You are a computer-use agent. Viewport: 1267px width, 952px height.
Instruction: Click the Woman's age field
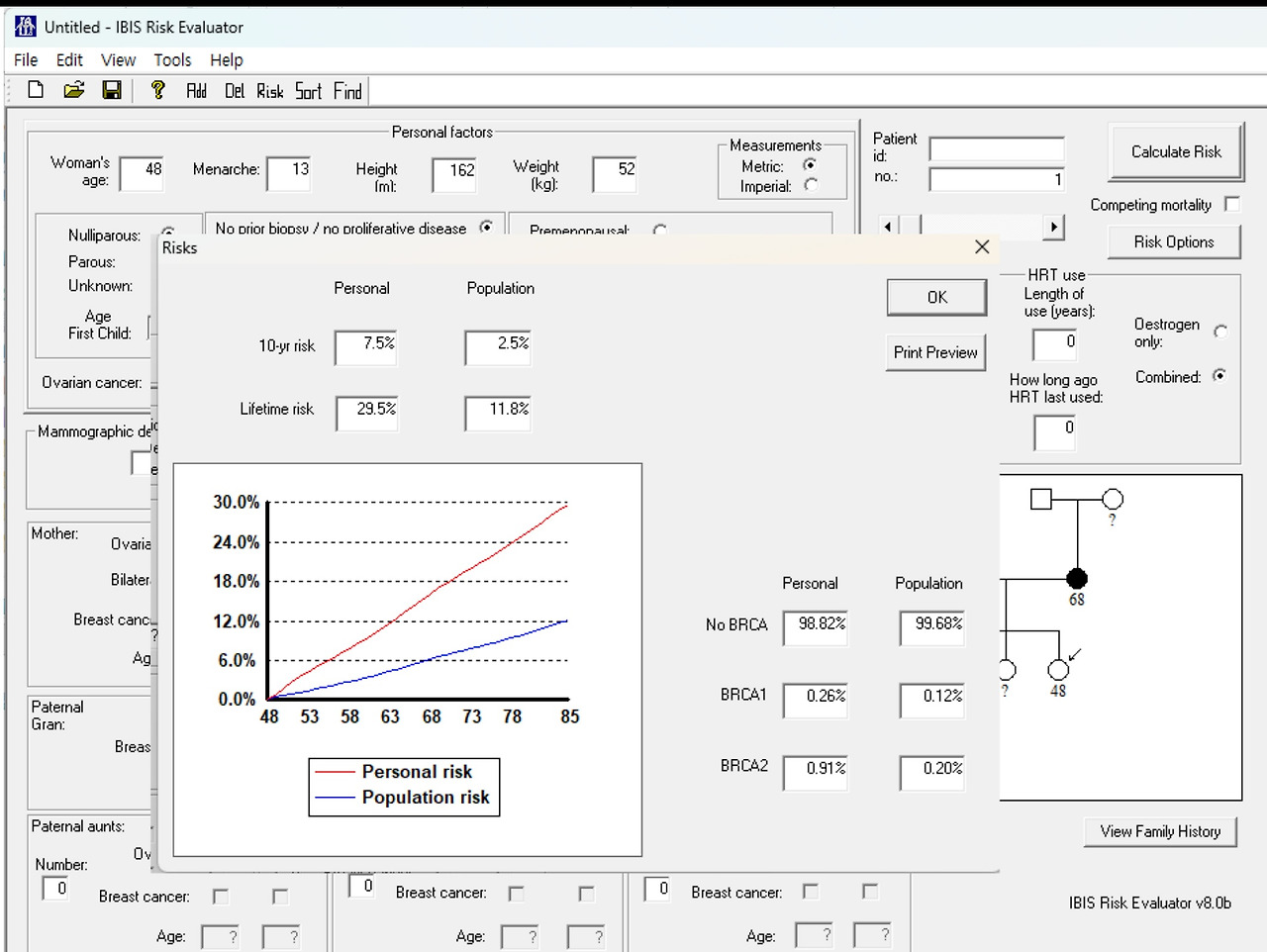[142, 173]
